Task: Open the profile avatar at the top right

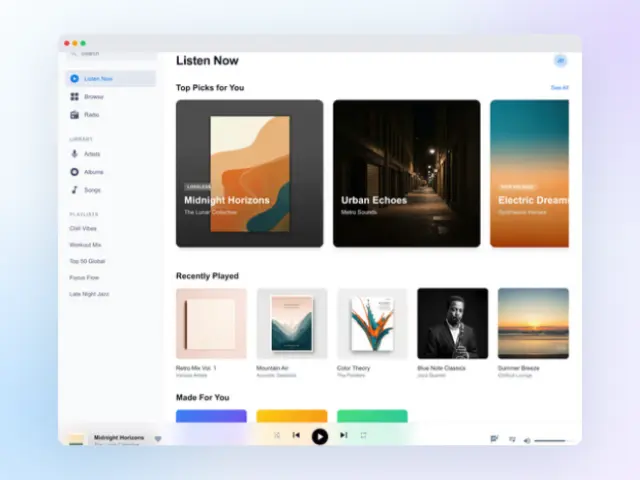Action: tap(561, 61)
